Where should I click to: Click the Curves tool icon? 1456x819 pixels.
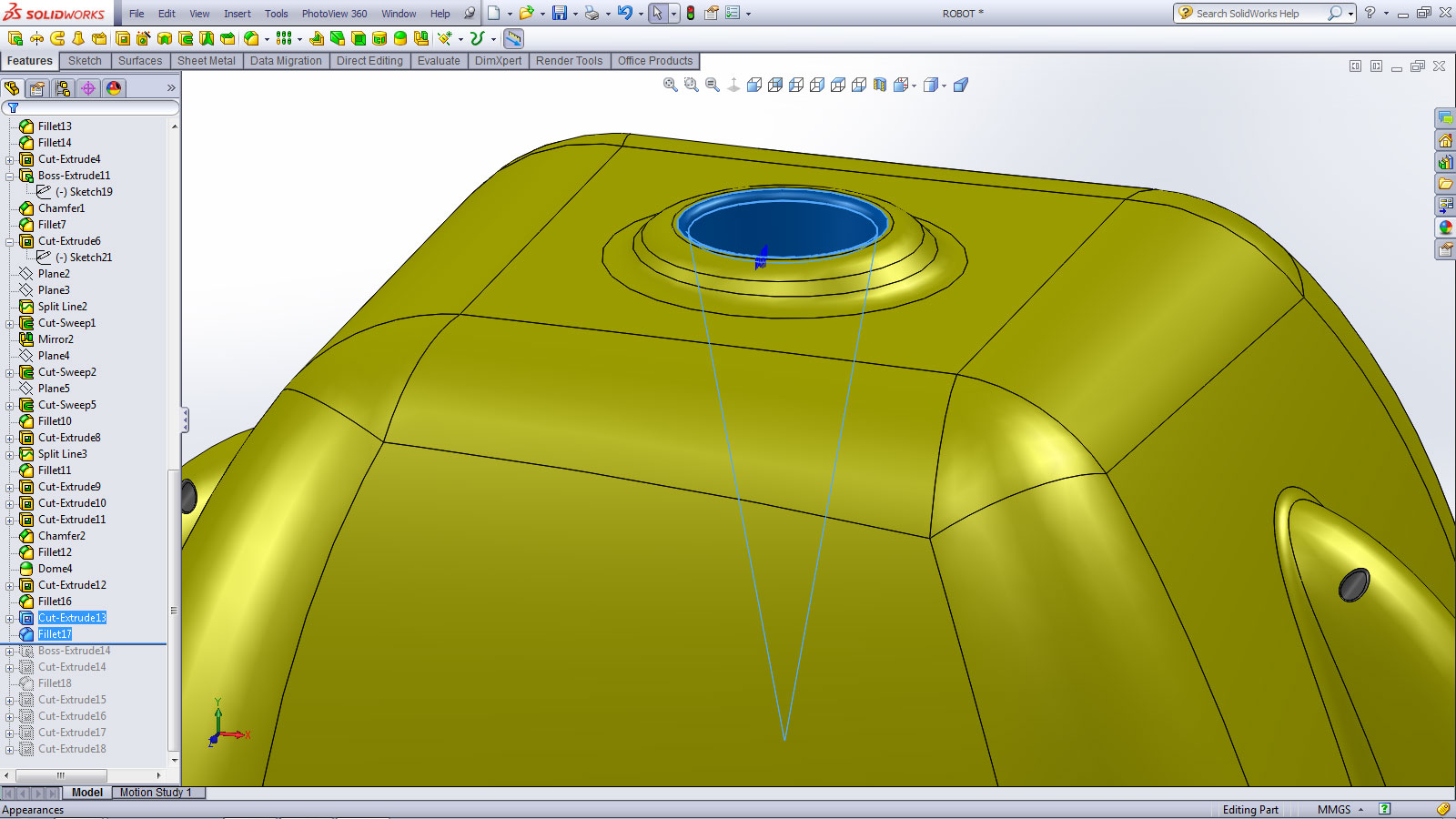pos(478,38)
